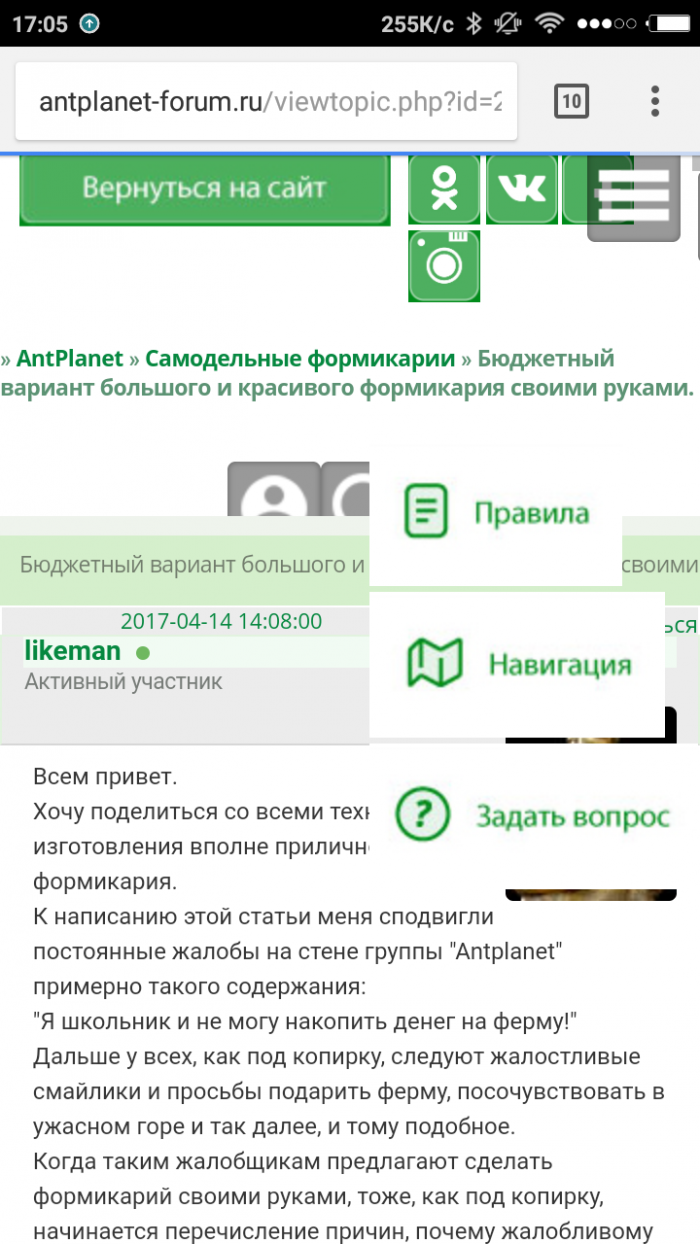Tap the browser tab counter showing 10
700x1244 pixels.
click(x=571, y=101)
